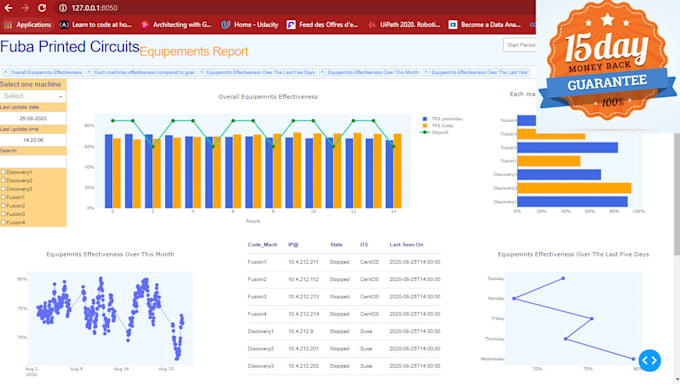The width and height of the screenshot is (680, 384).
Task: Click the '10.4.212.112' IP cell
Action: coord(303,279)
